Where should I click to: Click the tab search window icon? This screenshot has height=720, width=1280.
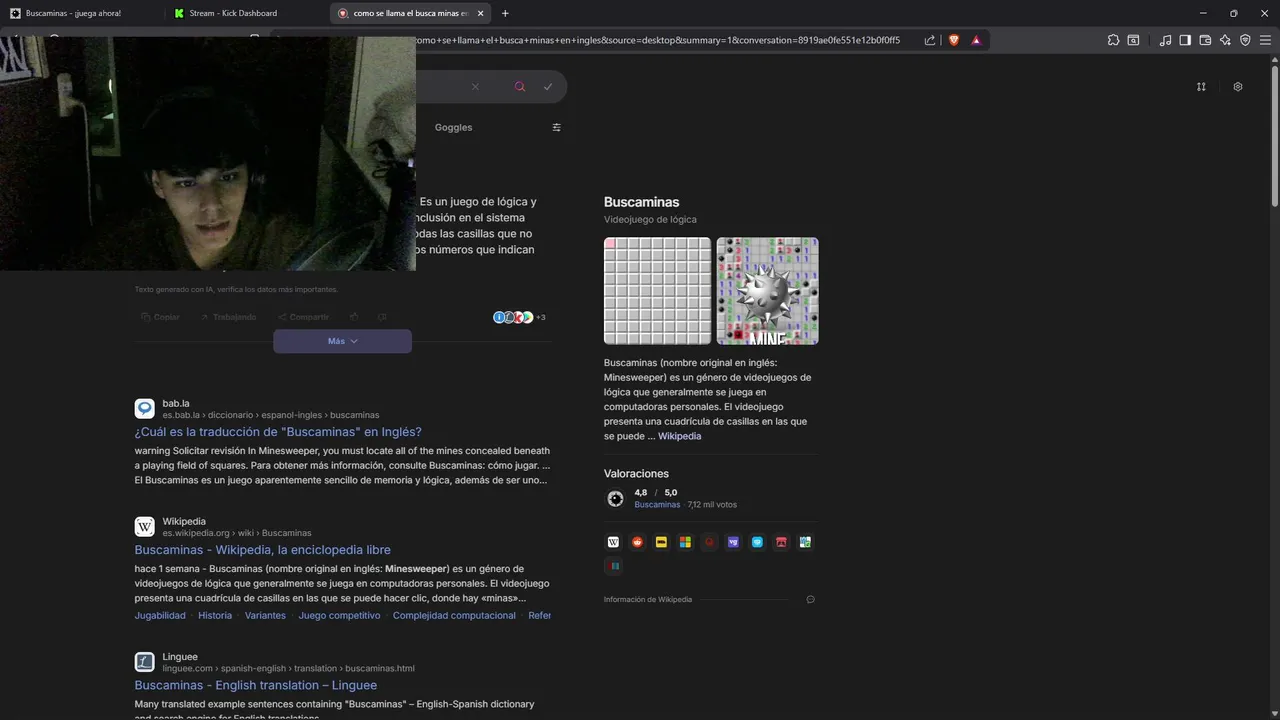pos(1133,40)
